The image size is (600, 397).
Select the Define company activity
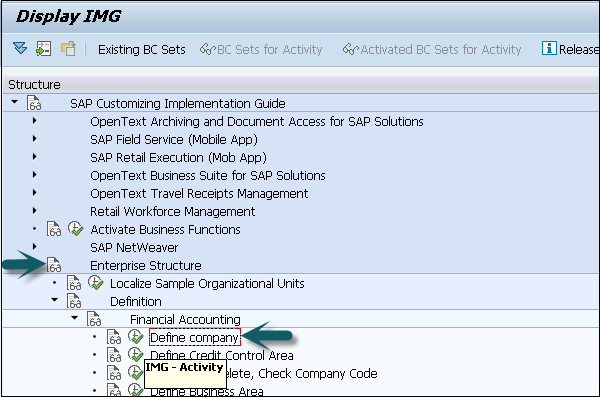(x=195, y=337)
